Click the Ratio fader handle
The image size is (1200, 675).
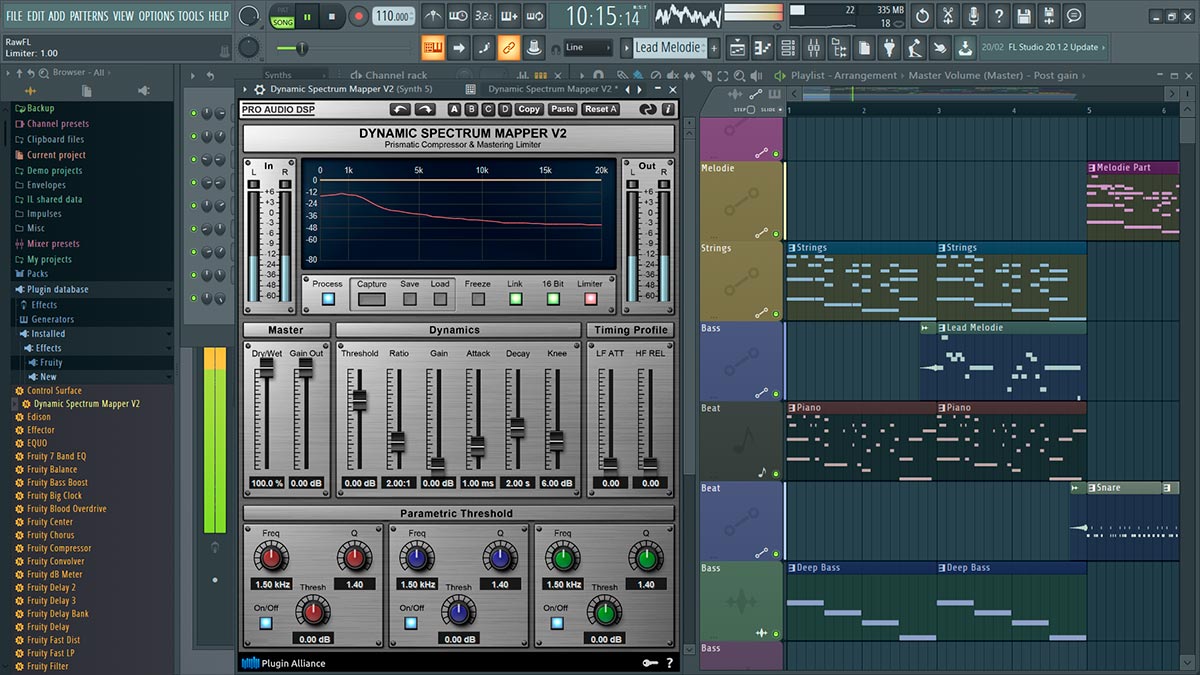click(397, 440)
